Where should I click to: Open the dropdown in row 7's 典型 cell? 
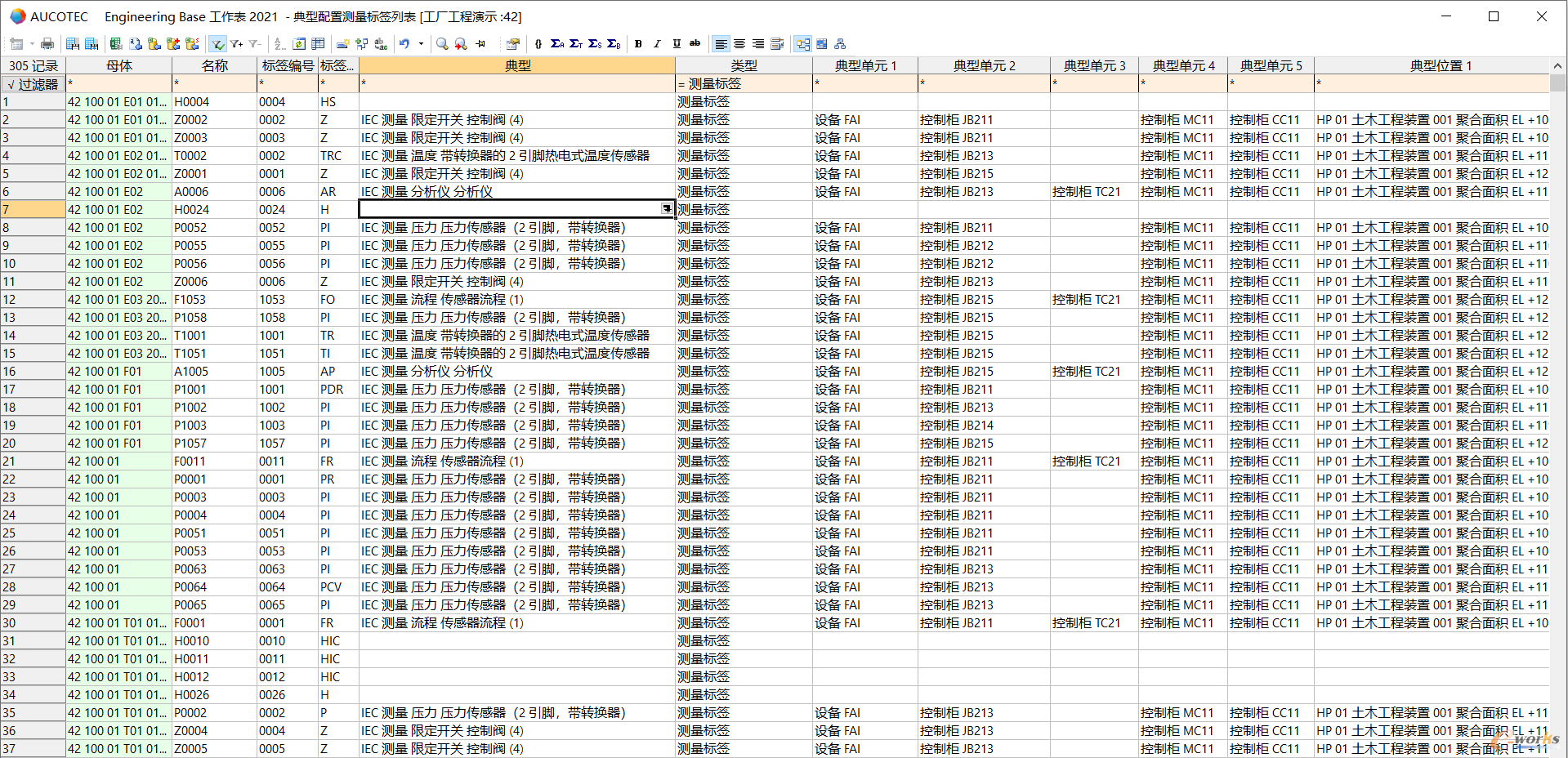tap(667, 209)
